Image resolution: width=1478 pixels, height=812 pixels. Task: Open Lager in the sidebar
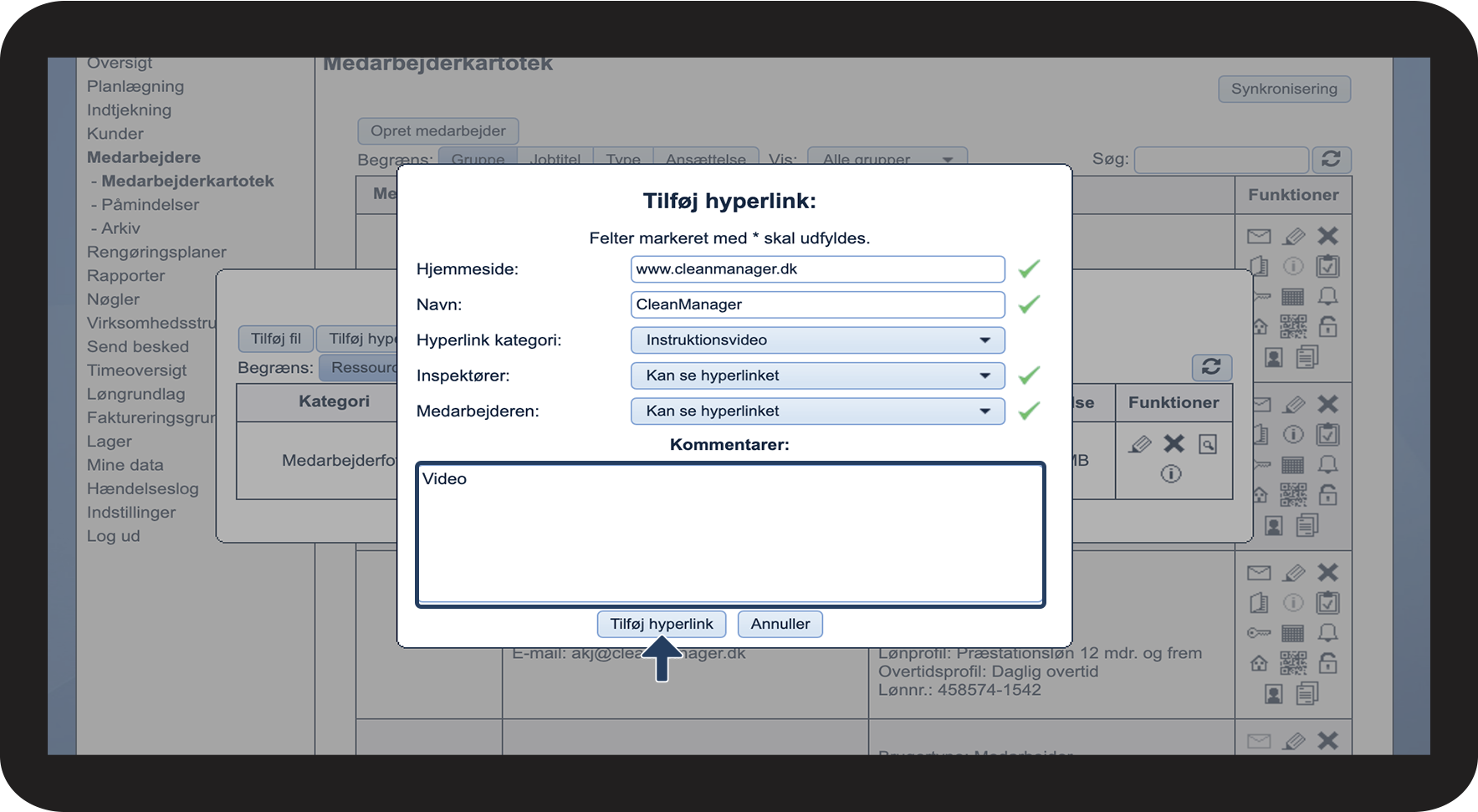[110, 442]
